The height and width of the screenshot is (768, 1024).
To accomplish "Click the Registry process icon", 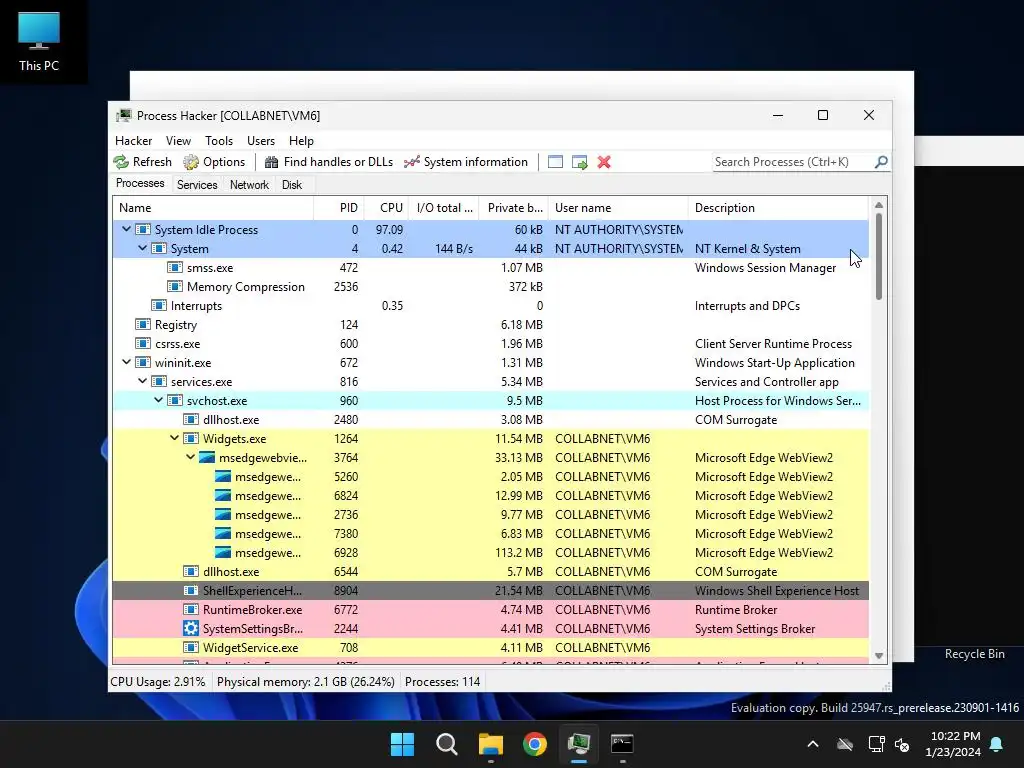I will pos(142,325).
